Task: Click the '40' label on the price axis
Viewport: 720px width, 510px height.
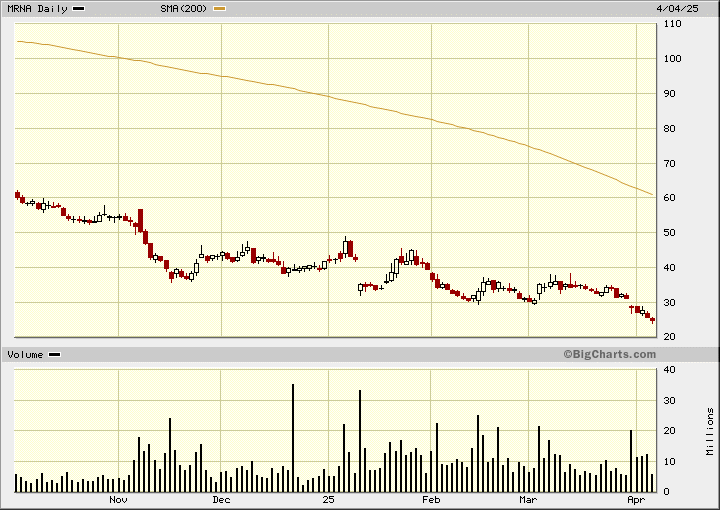Action: tap(670, 268)
